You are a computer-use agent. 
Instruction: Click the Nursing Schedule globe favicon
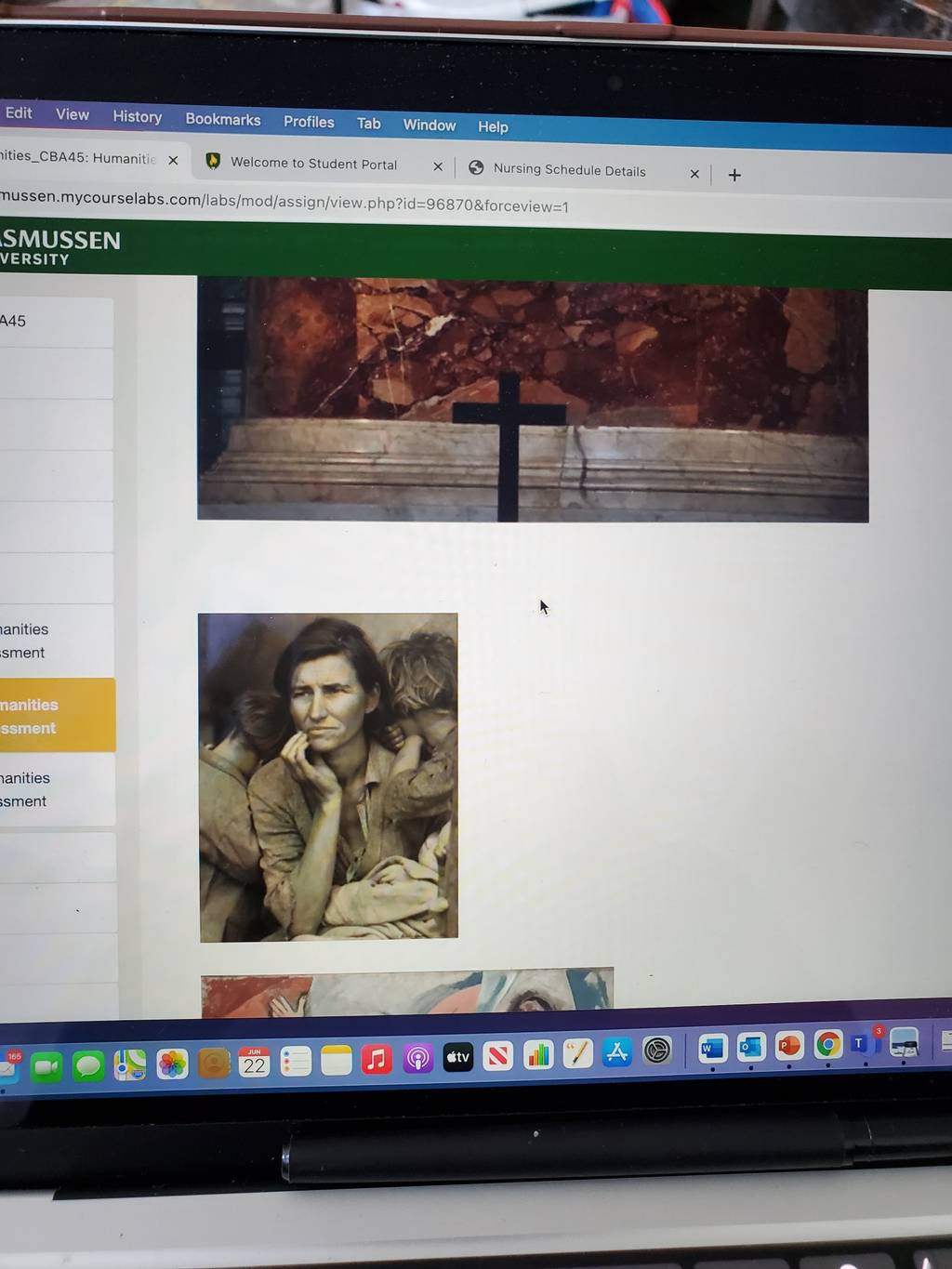(x=476, y=168)
